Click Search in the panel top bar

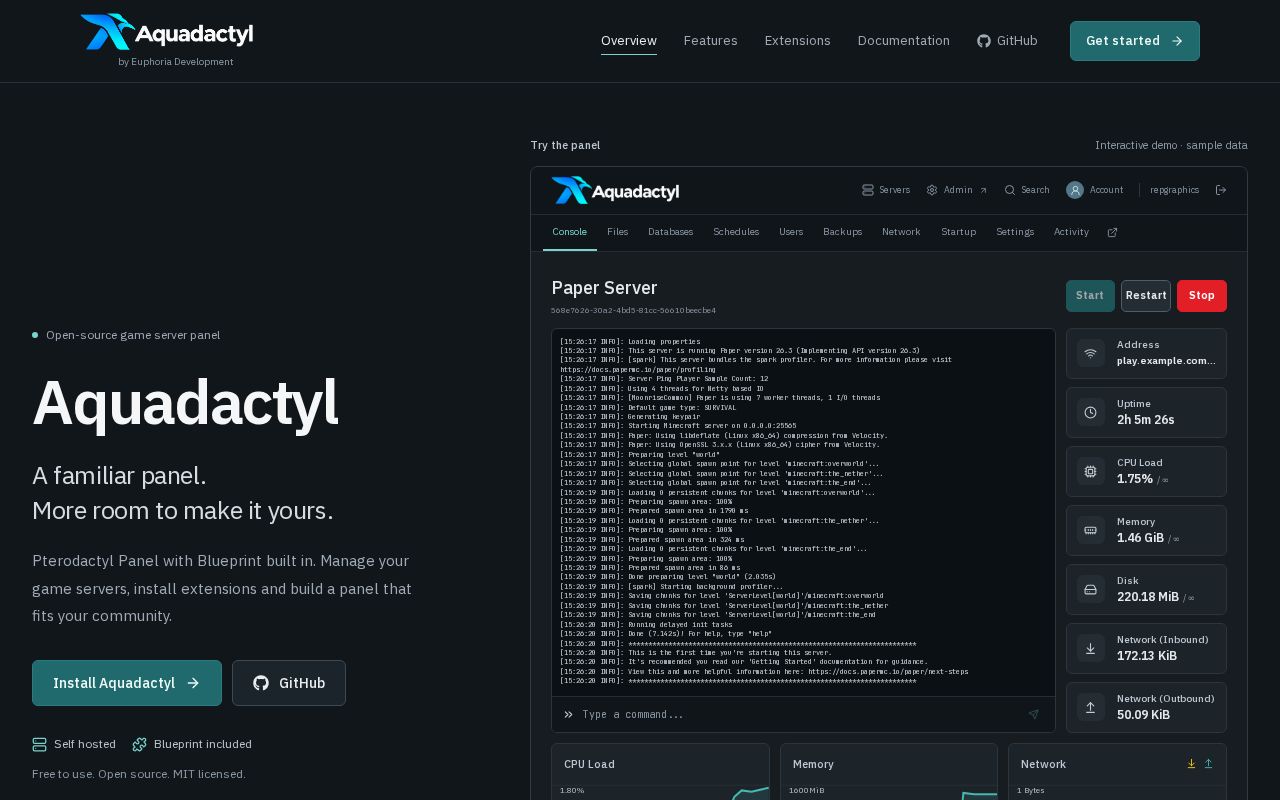point(1027,190)
